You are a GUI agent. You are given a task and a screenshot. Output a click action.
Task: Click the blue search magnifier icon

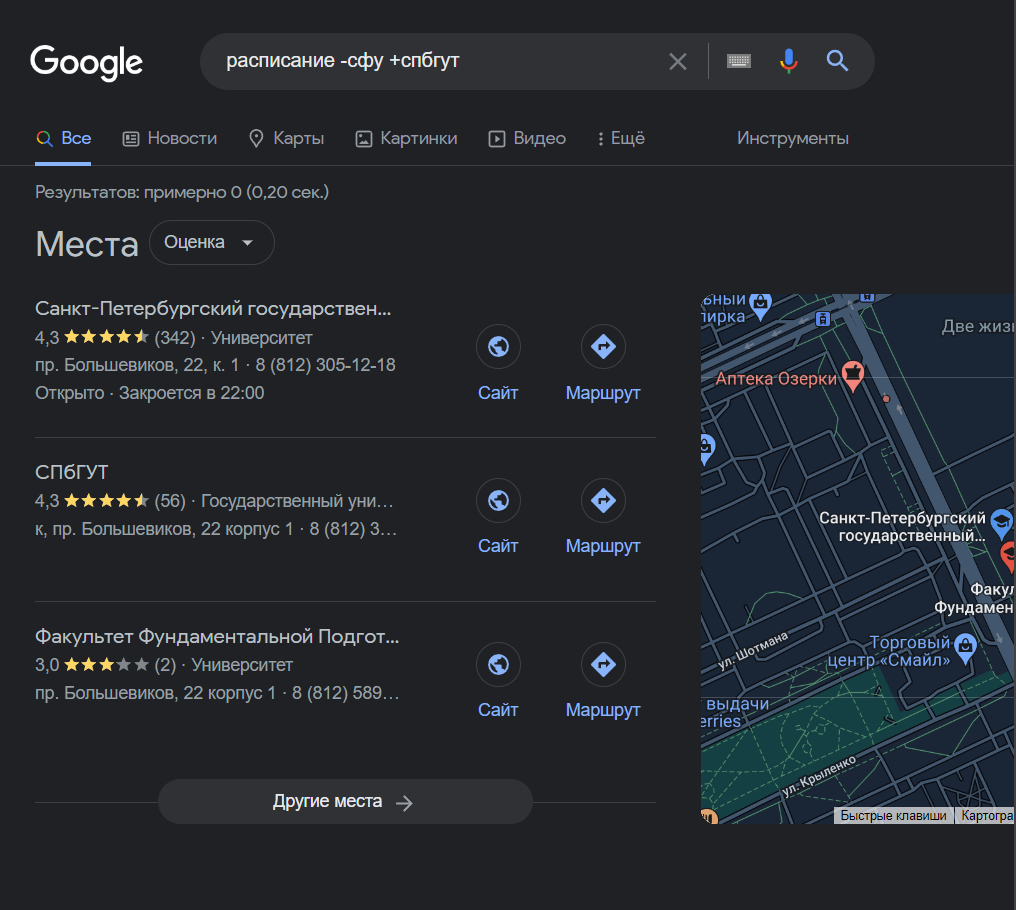point(837,61)
